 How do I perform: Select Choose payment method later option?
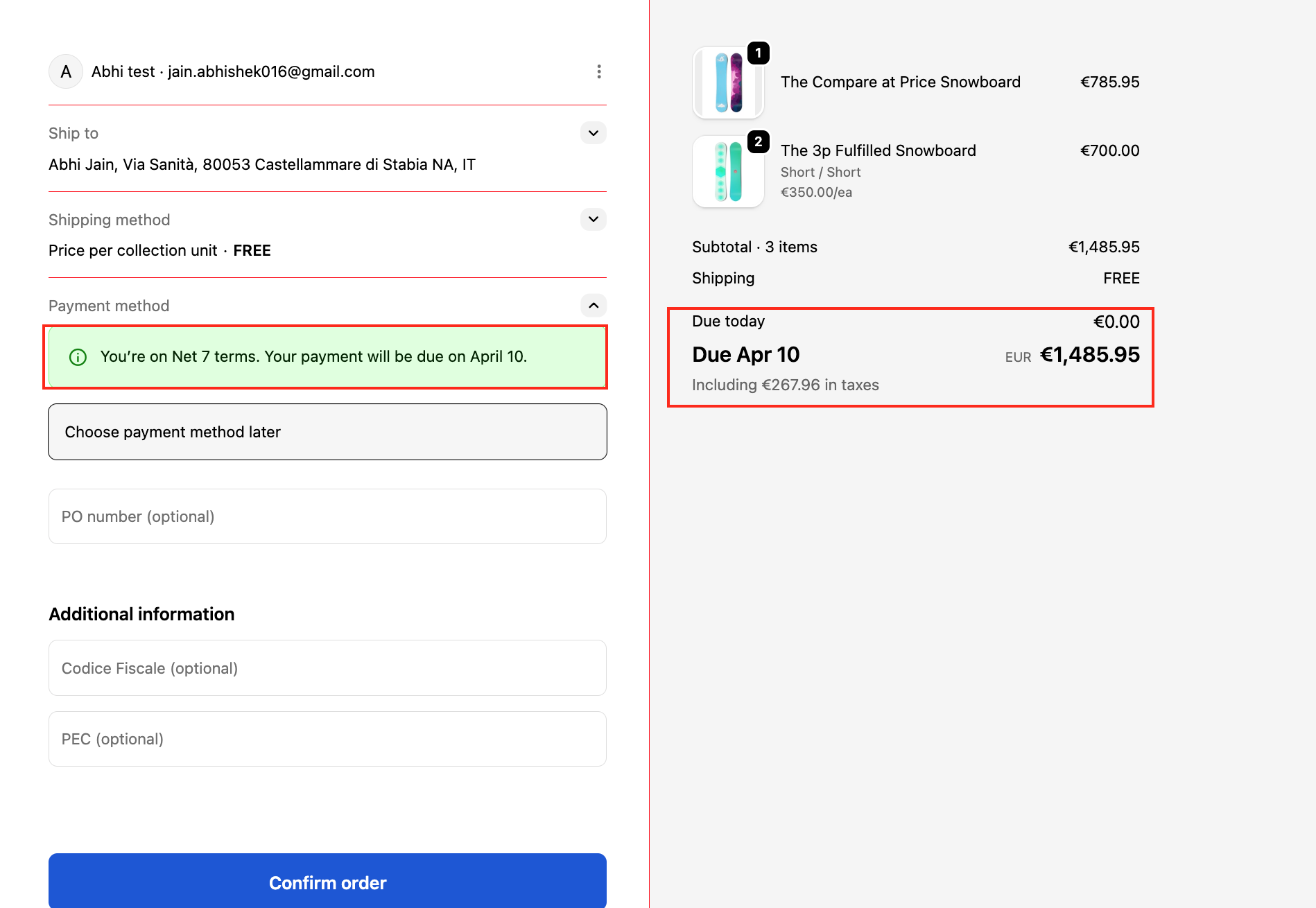[327, 432]
